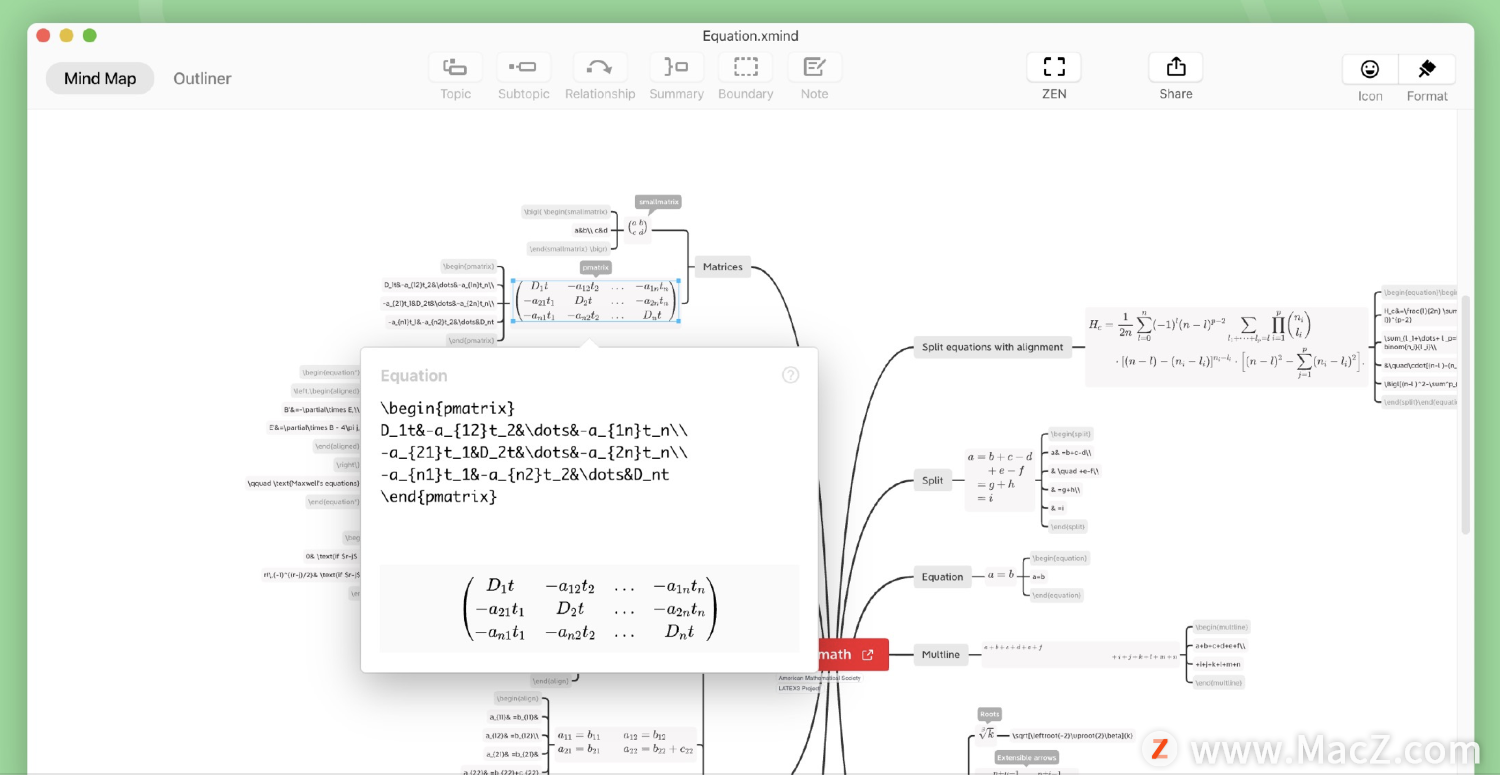Select the Matrices topic

[723, 267]
